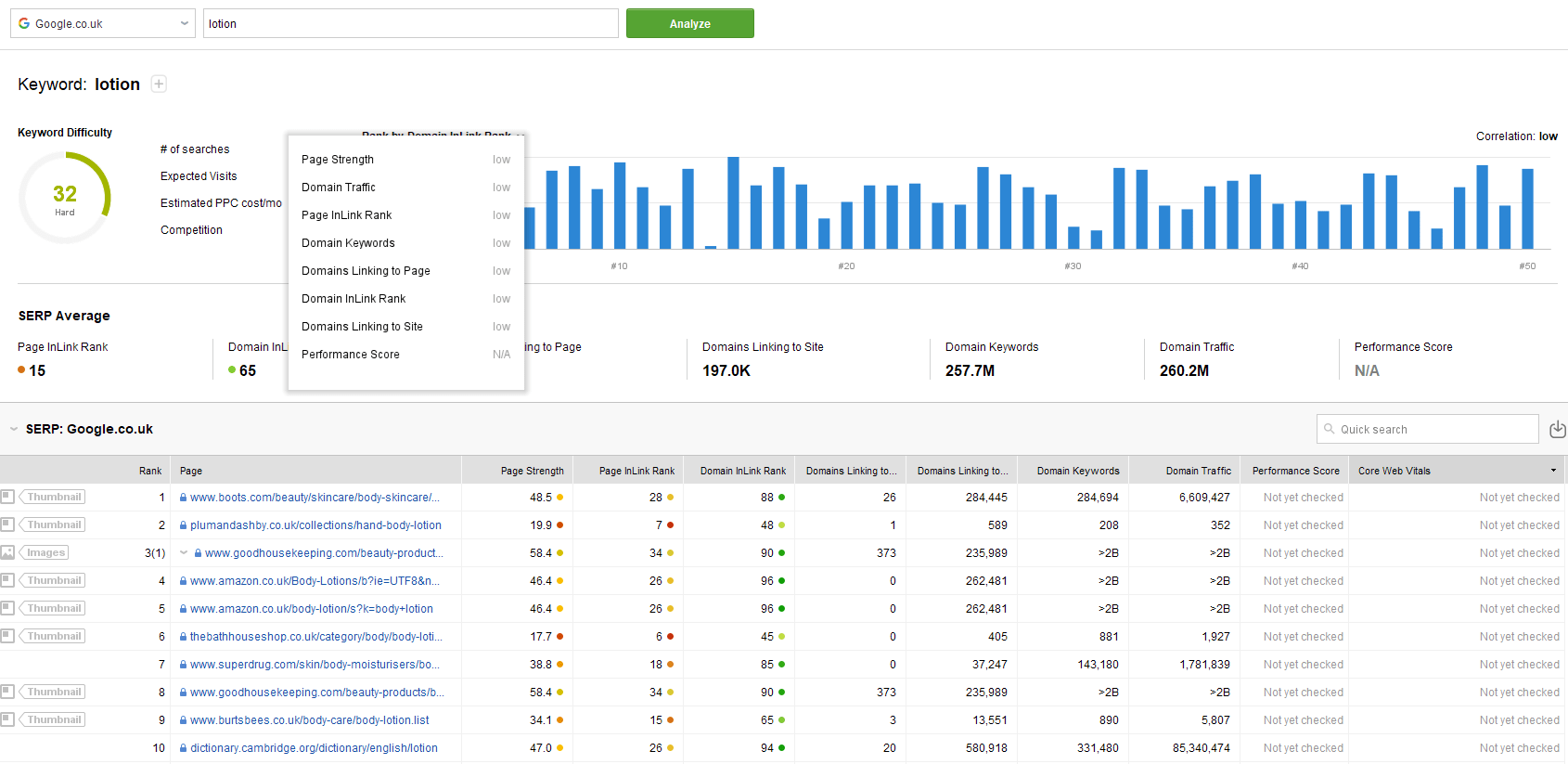Select Domain Traffic in the correlation menu

tap(406, 188)
